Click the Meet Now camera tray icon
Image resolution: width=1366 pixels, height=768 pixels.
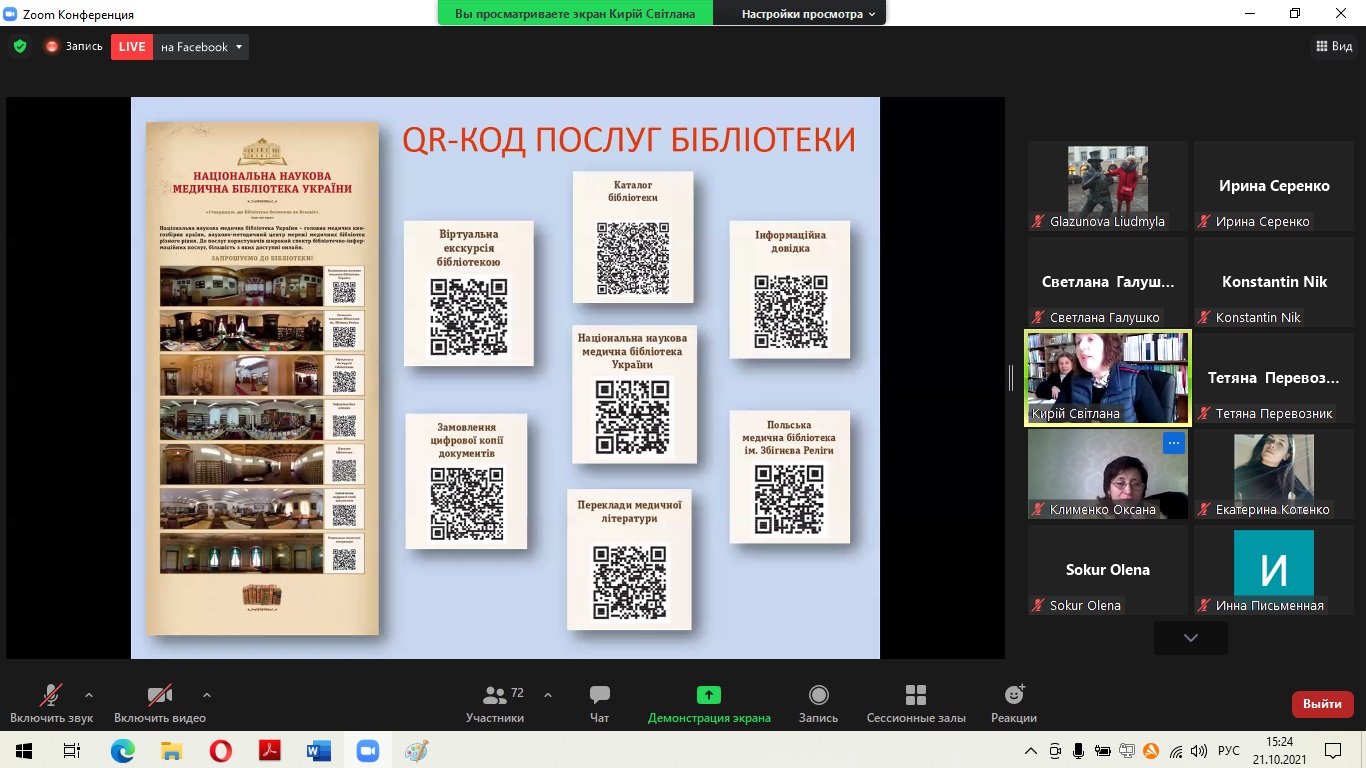click(x=1055, y=751)
